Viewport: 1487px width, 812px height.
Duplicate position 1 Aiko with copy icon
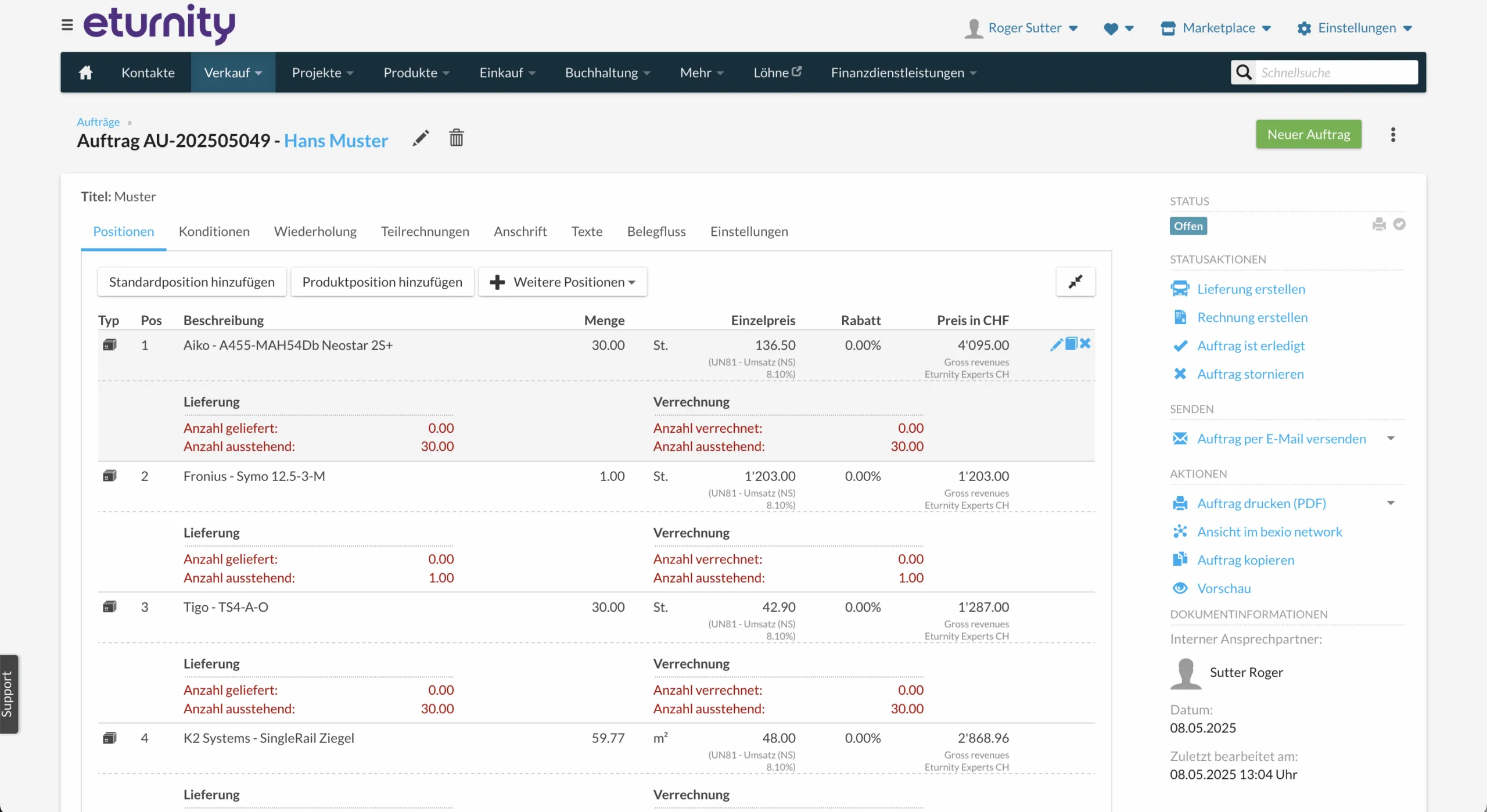(1071, 344)
